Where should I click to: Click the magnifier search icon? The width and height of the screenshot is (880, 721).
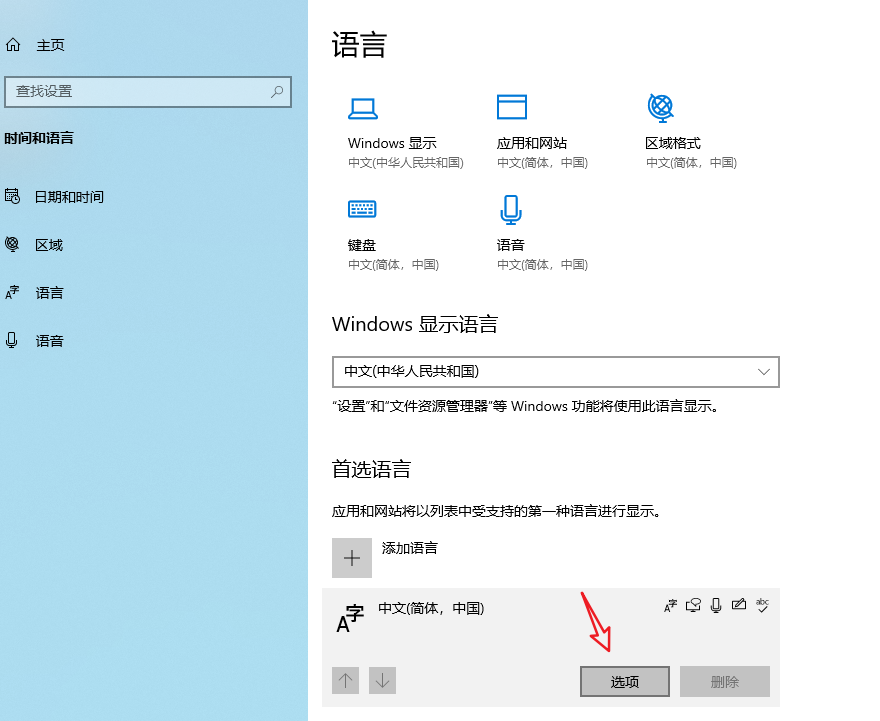click(x=277, y=91)
